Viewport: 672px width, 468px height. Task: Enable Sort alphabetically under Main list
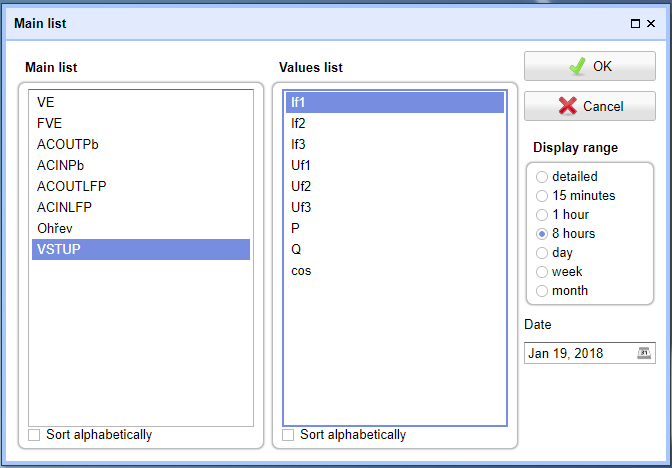click(x=34, y=435)
